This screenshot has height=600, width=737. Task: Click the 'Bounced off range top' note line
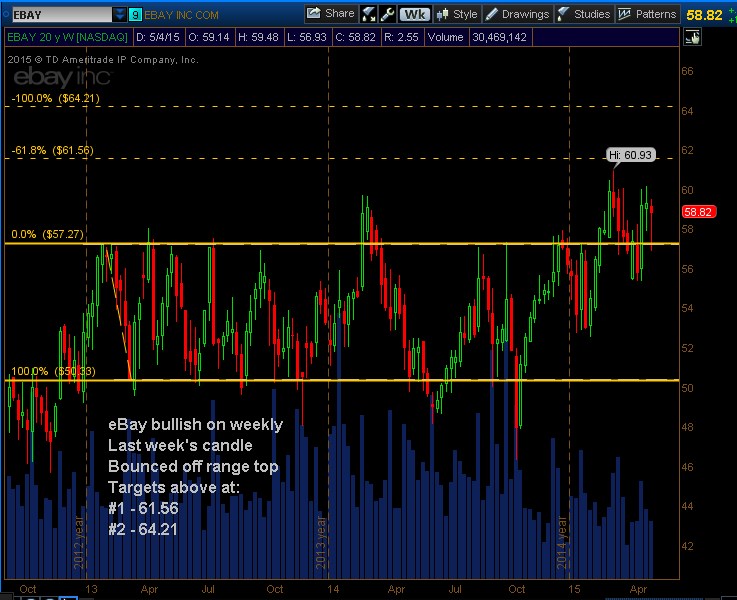point(193,467)
